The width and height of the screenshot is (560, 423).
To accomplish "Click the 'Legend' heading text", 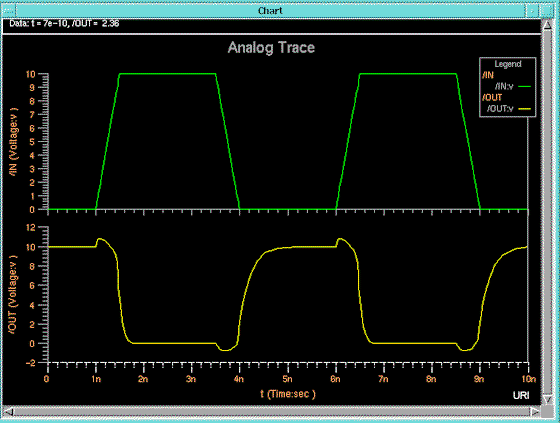I will click(x=508, y=64).
